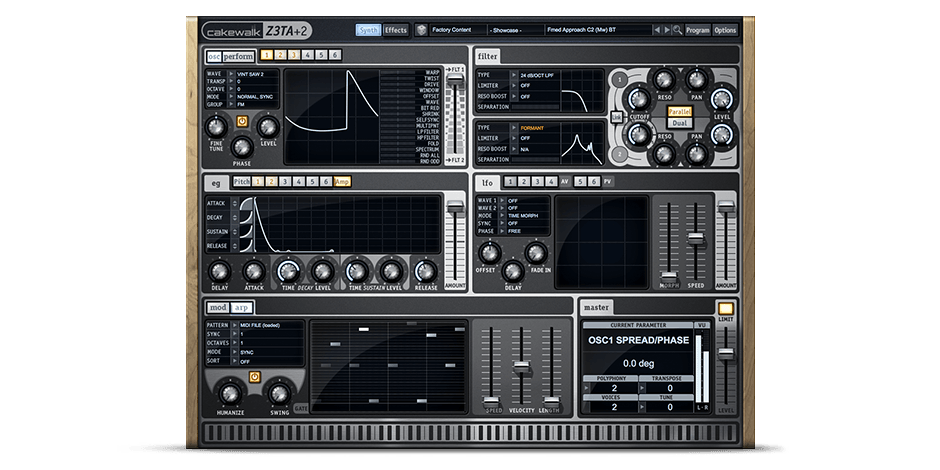Open arpeggiator Pattern dropdown arrow
Screen dimensions: 940x470
coord(234,326)
